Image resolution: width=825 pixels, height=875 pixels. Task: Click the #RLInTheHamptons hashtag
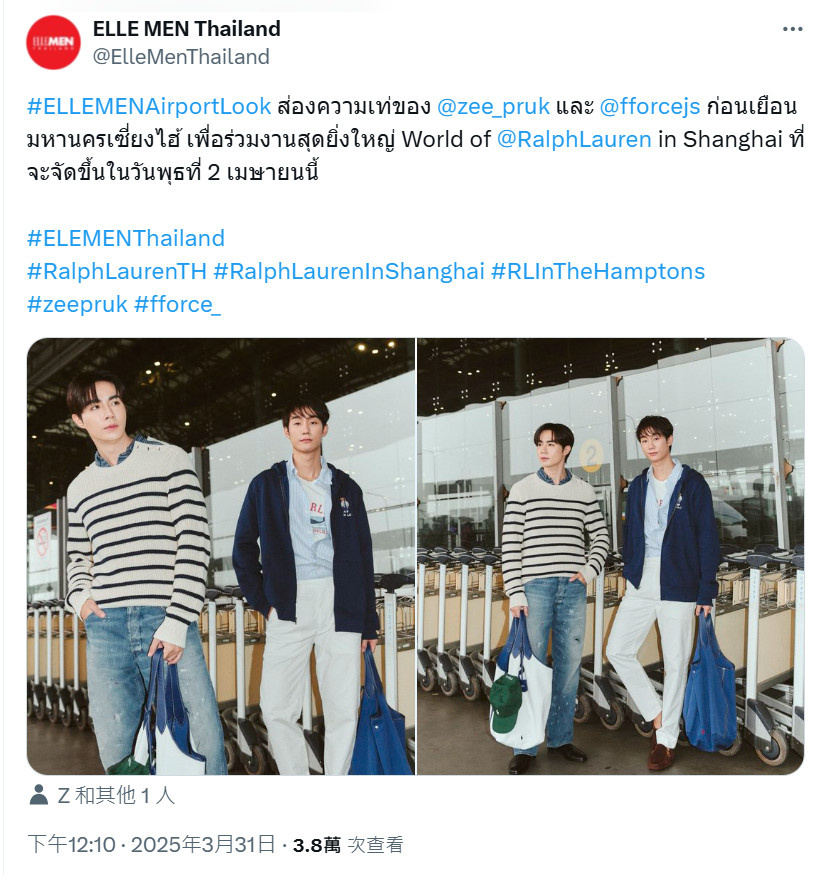(x=598, y=271)
